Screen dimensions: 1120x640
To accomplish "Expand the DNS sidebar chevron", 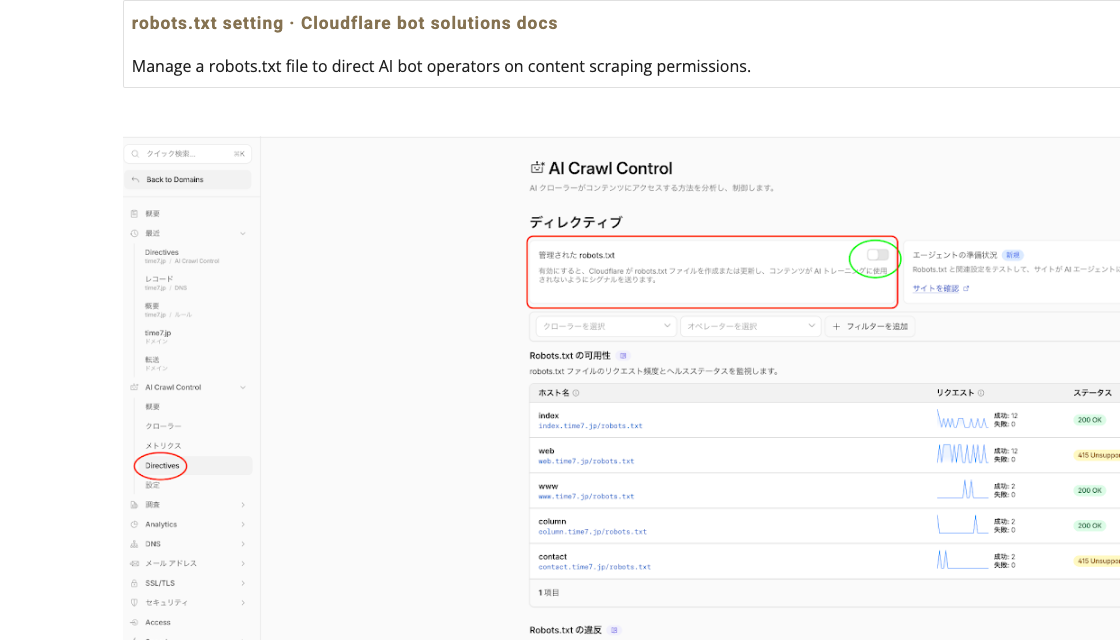I will [243, 544].
